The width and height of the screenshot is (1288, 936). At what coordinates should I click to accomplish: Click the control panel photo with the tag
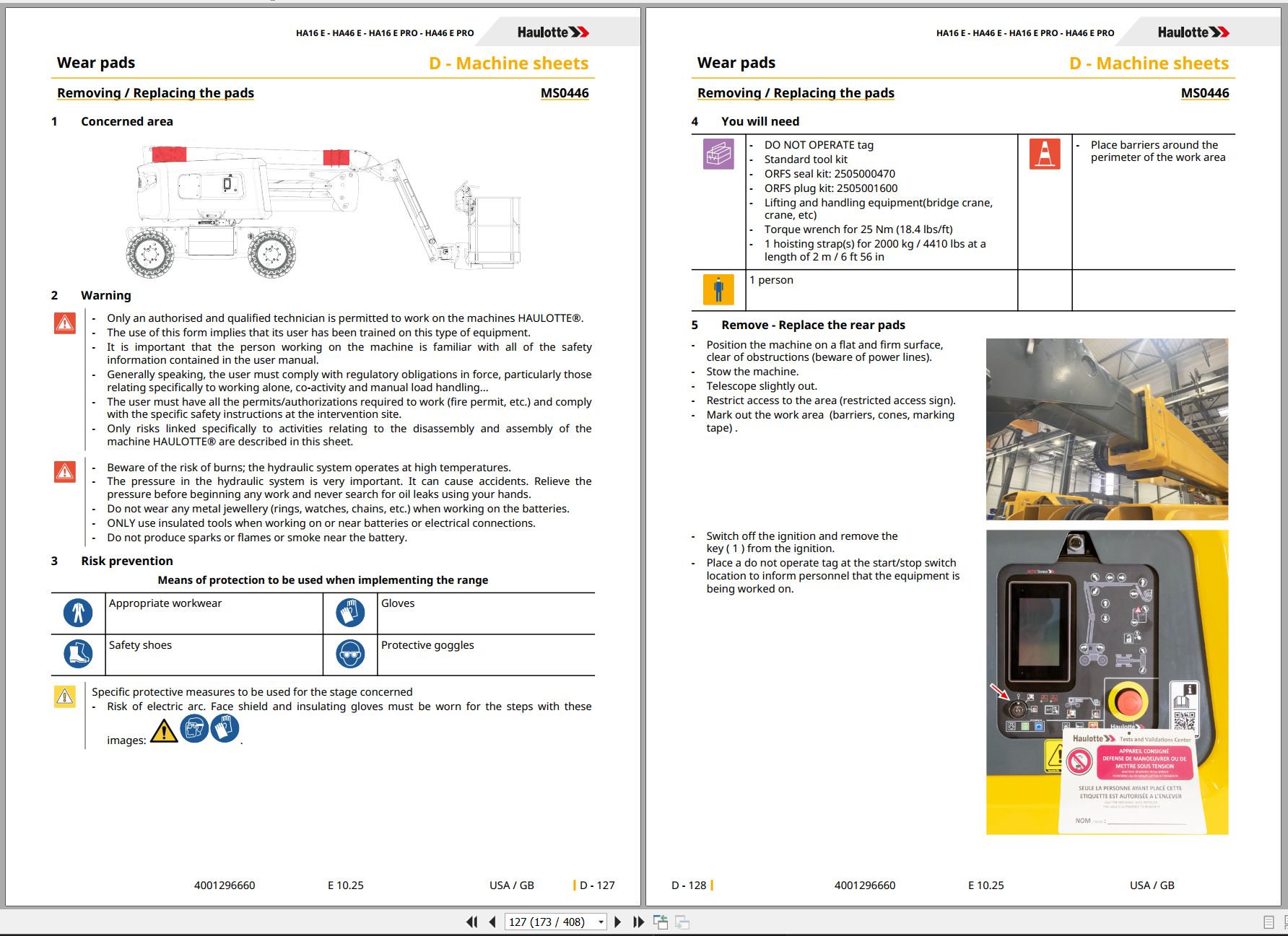1107,683
